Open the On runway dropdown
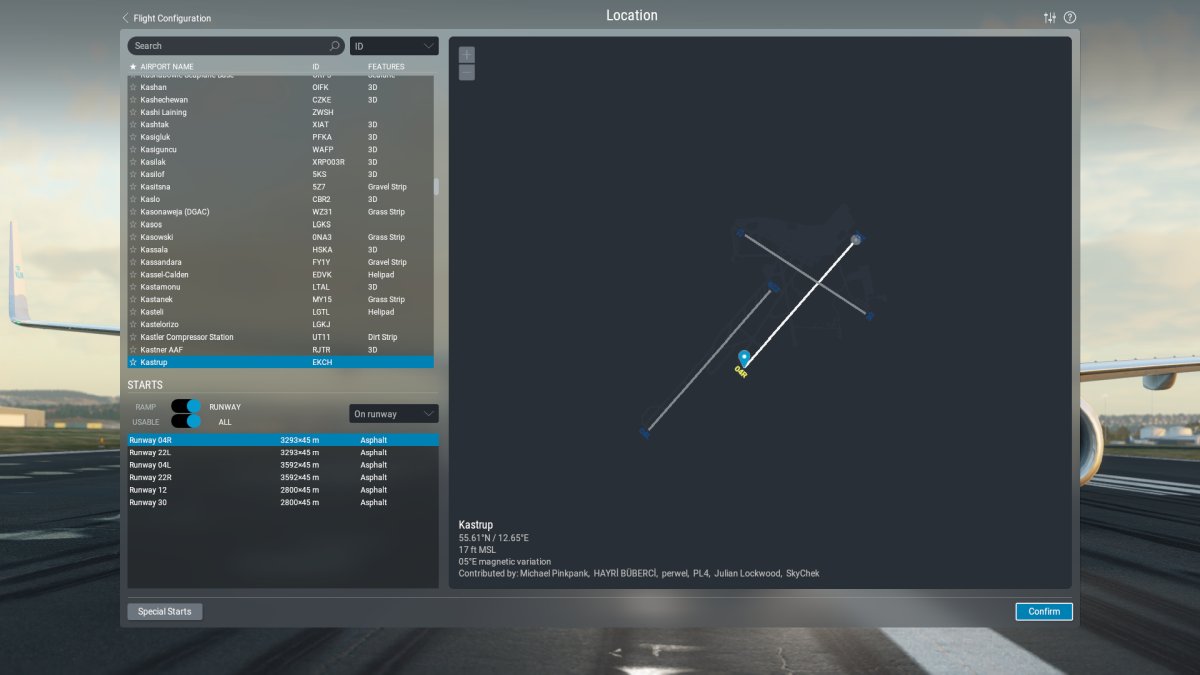This screenshot has width=1200, height=675. pos(394,414)
